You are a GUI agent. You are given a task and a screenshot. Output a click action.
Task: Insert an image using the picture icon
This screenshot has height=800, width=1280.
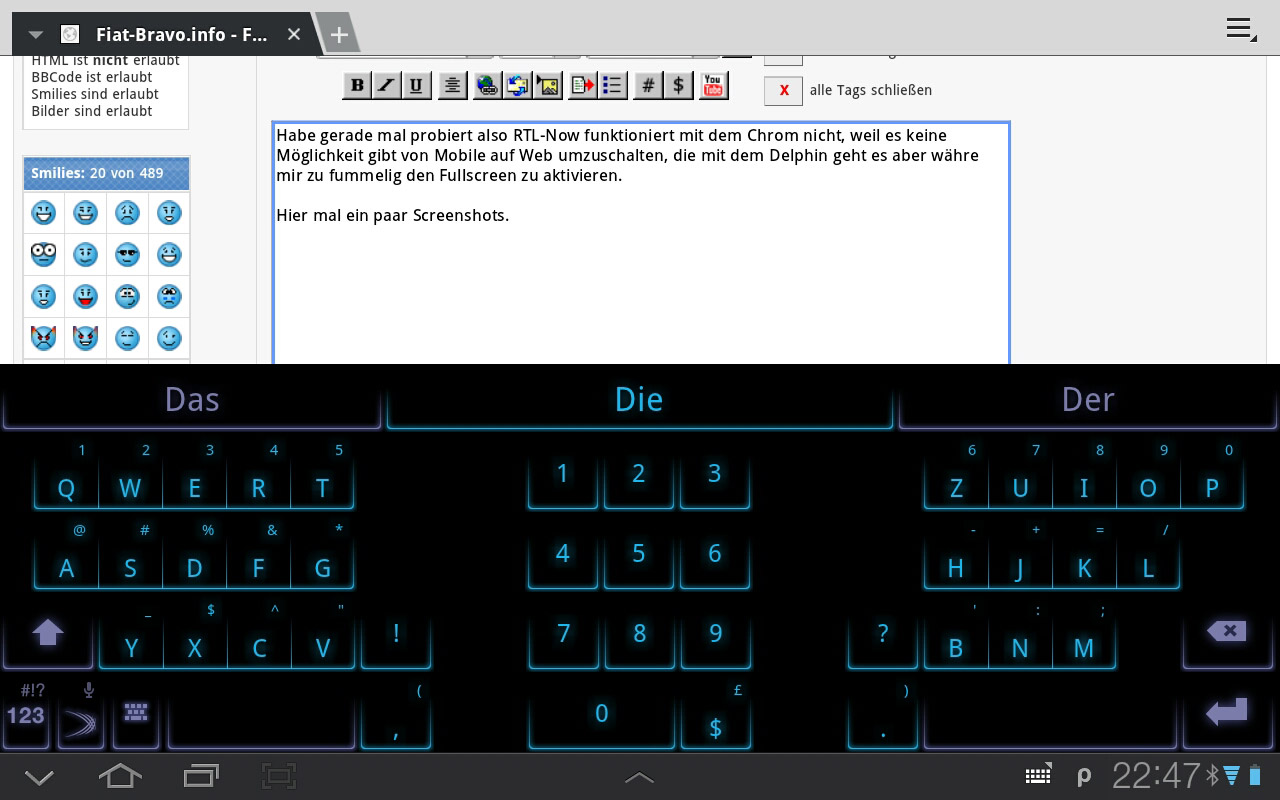(548, 86)
